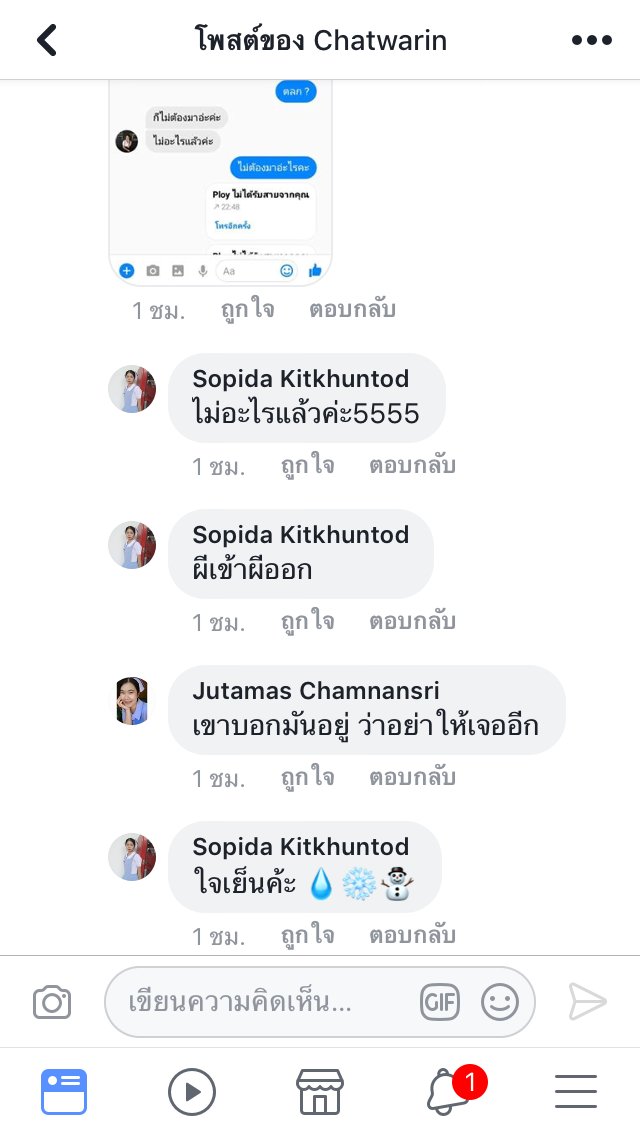Tap the camera icon beside comment box

[x=52, y=1002]
